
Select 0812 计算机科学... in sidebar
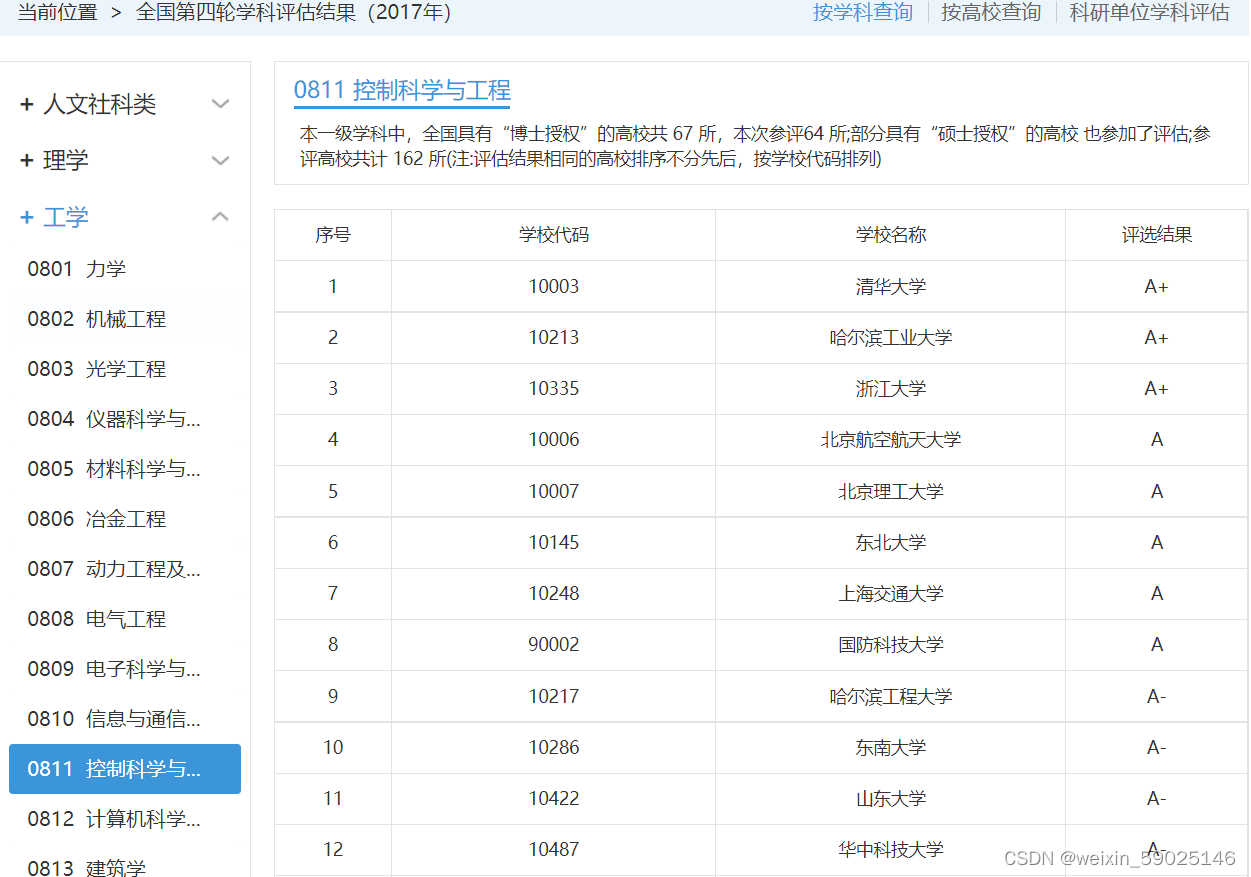click(114, 819)
